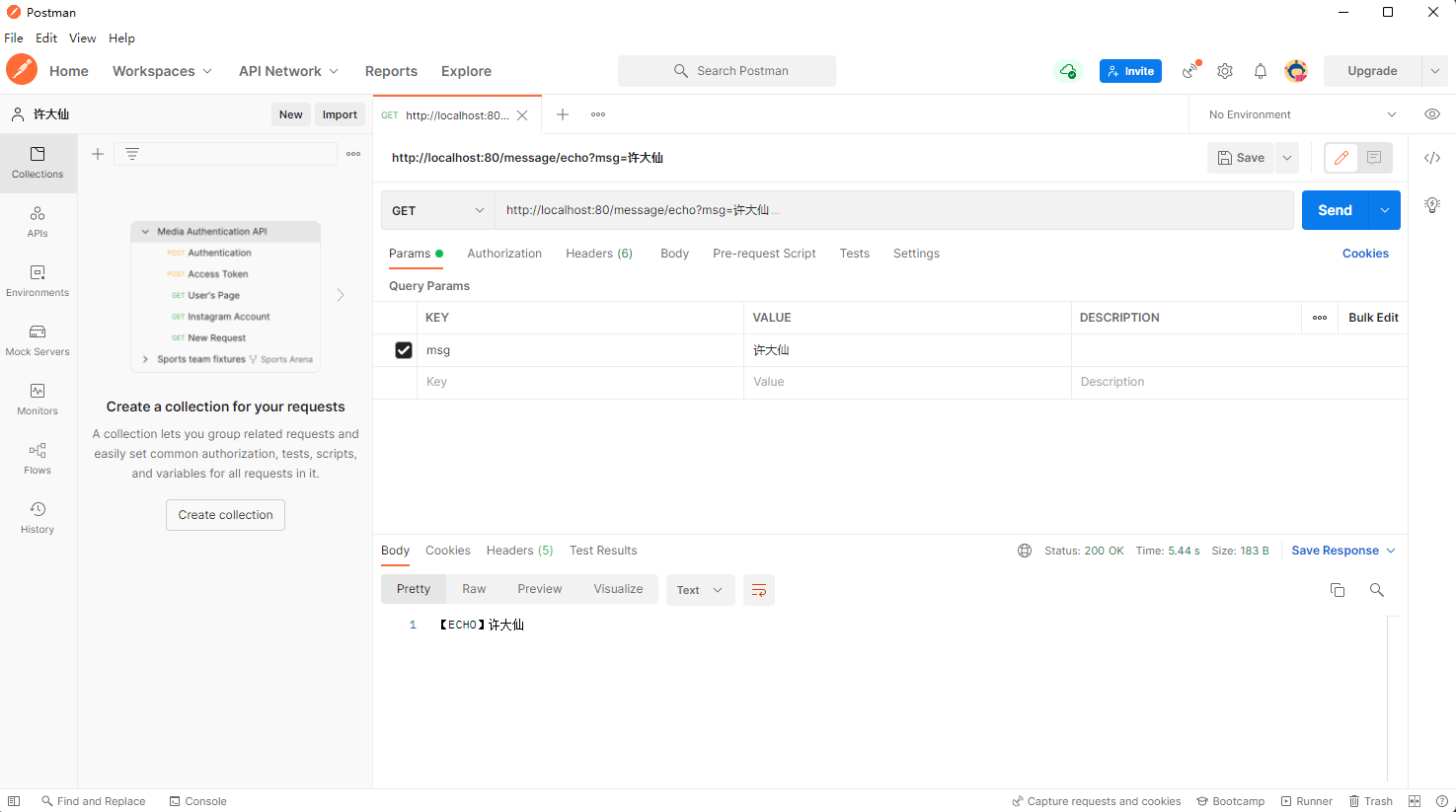This screenshot has width=1456, height=812.
Task: Open the GET method dropdown
Action: click(x=438, y=210)
